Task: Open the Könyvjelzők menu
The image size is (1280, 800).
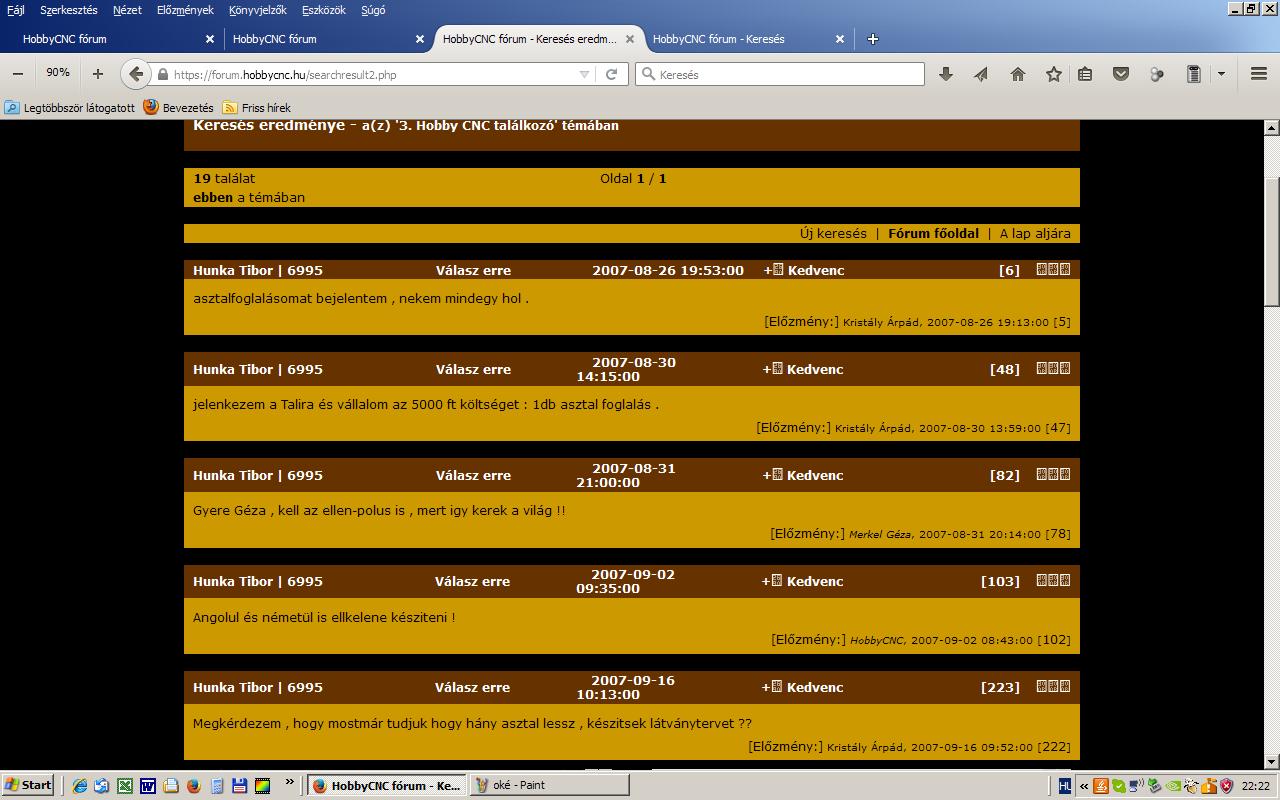Action: pos(257,10)
